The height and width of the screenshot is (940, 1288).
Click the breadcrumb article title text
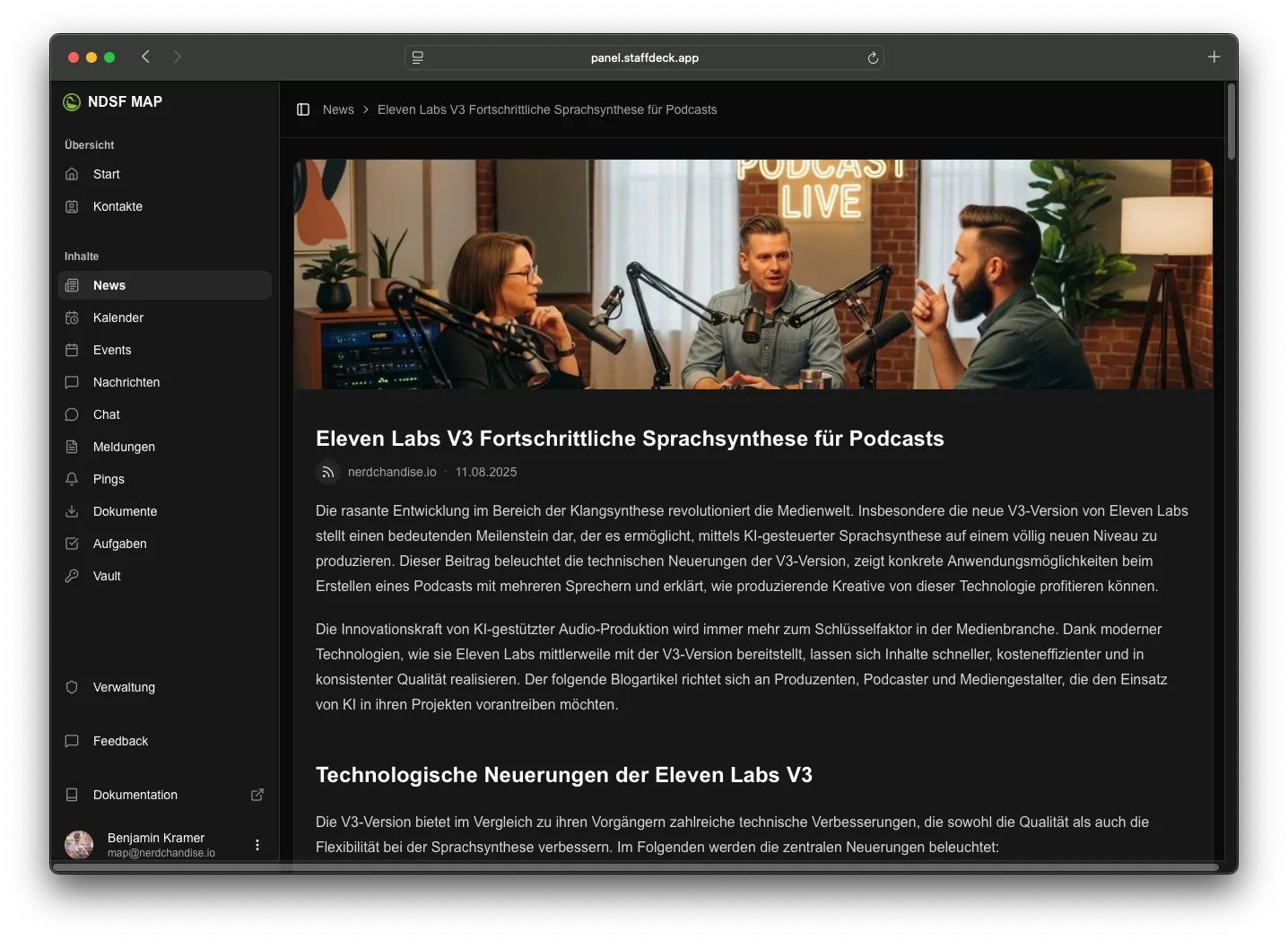547,109
